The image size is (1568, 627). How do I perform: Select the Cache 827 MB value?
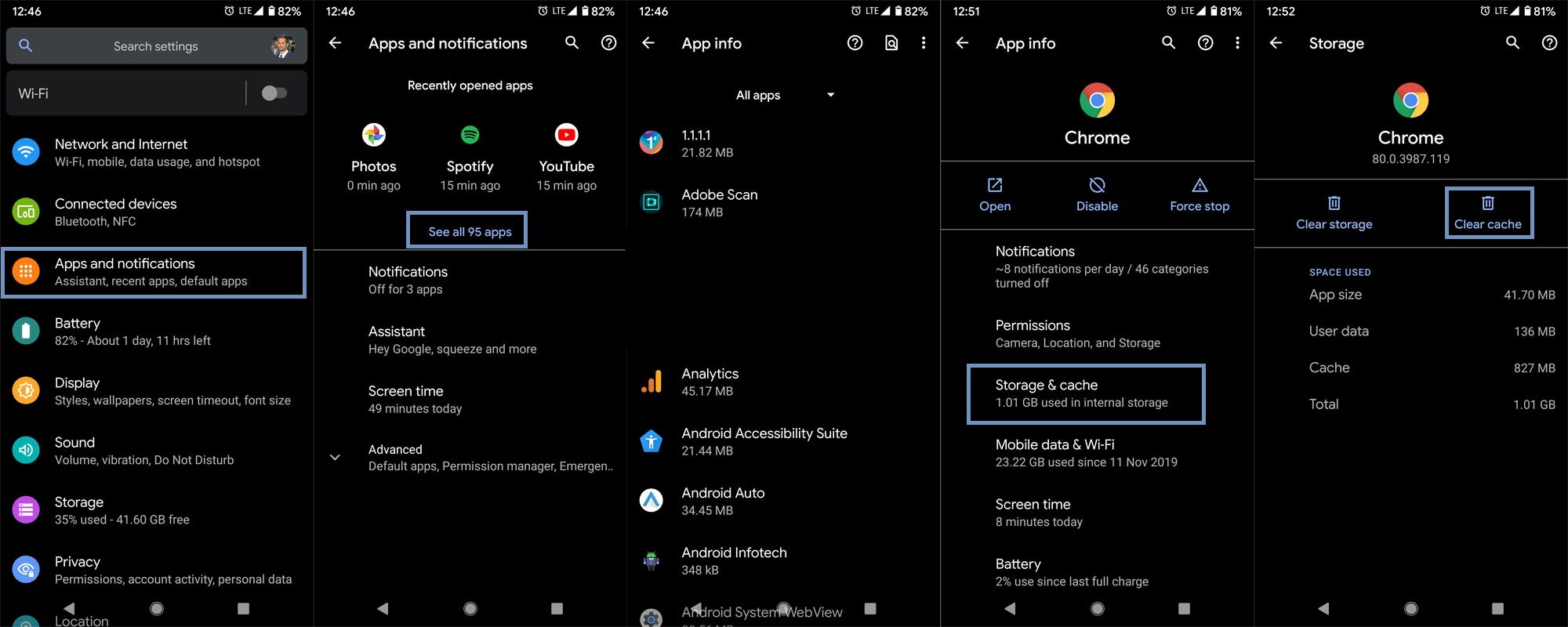point(1534,368)
